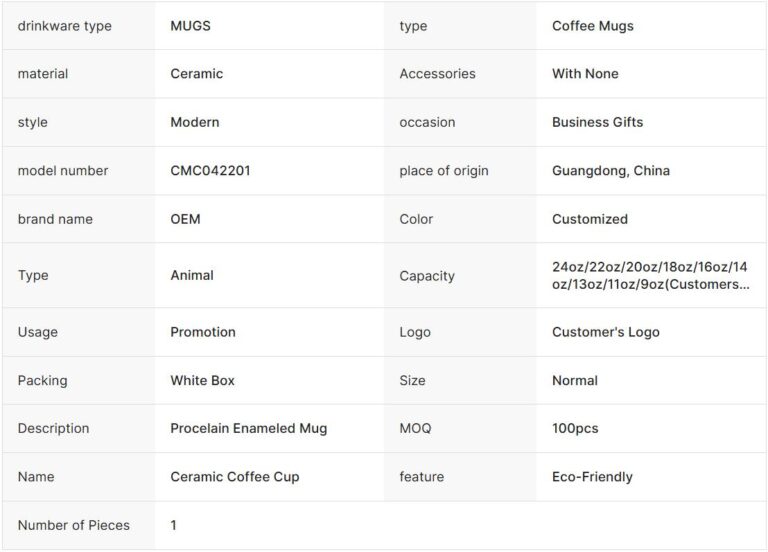Click the 'Animal' type value
Viewport: 768px width, 552px height.
pos(192,275)
